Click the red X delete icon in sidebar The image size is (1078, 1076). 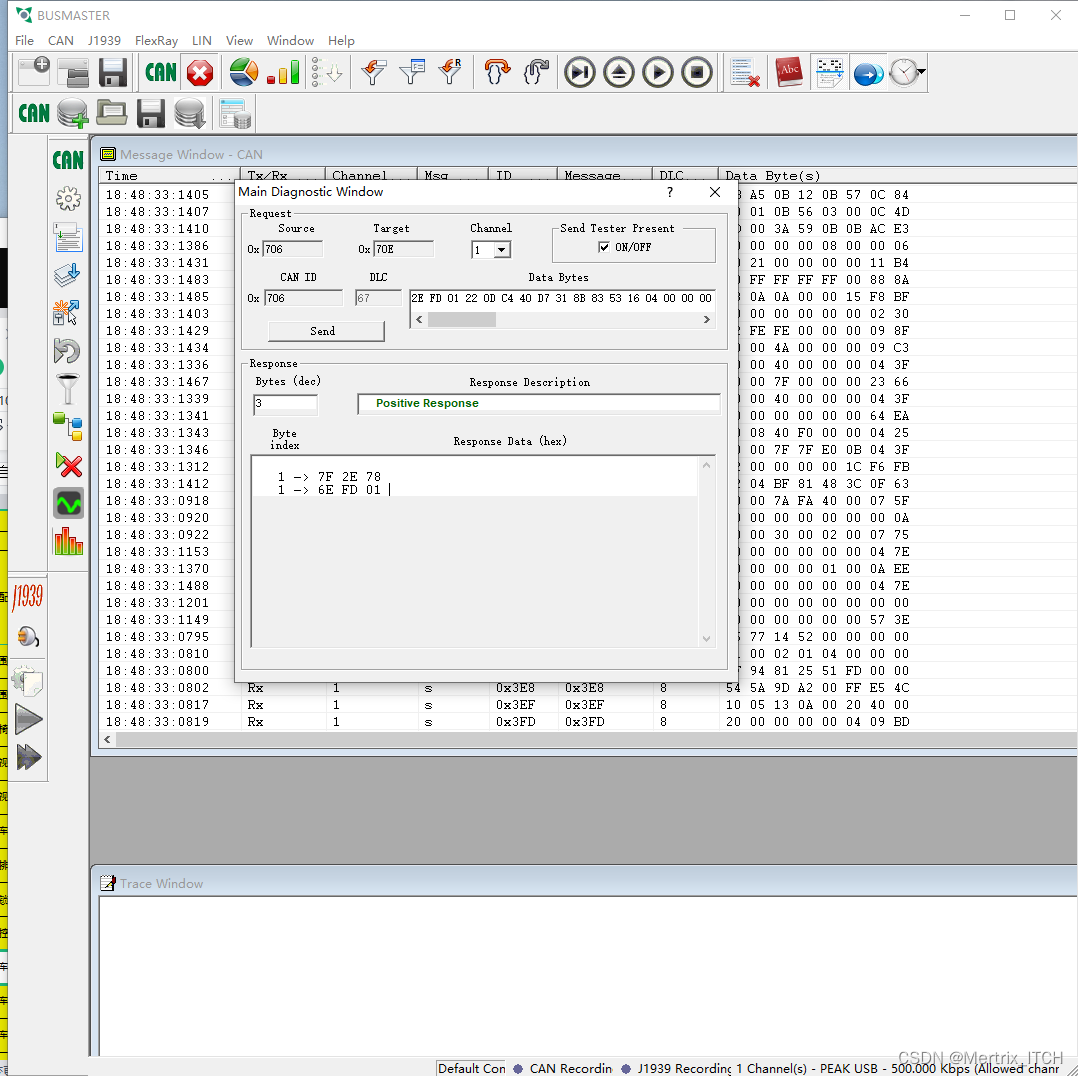[68, 466]
